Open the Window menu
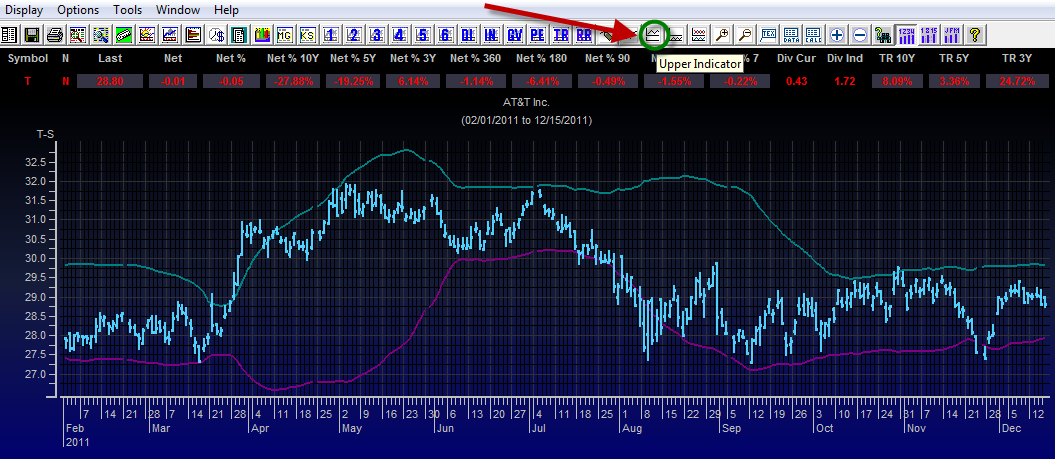This screenshot has height=459, width=1055. [x=178, y=10]
